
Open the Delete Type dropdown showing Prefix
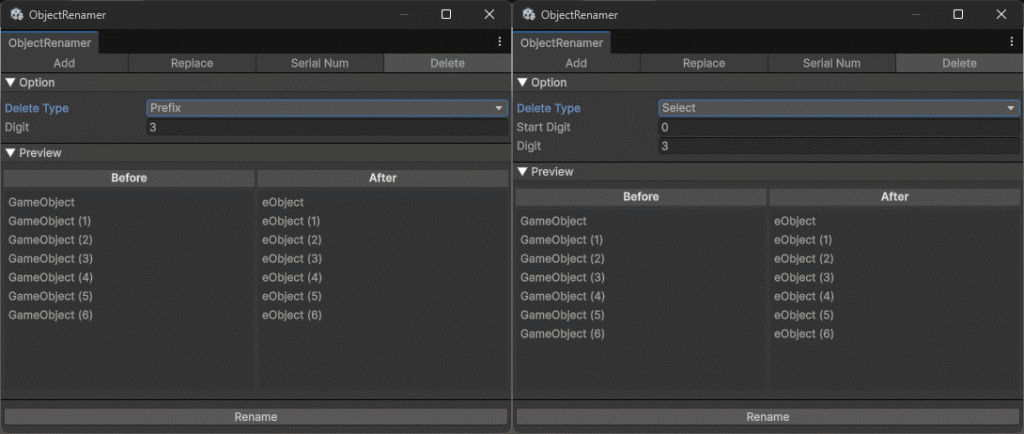pyautogui.click(x=327, y=108)
